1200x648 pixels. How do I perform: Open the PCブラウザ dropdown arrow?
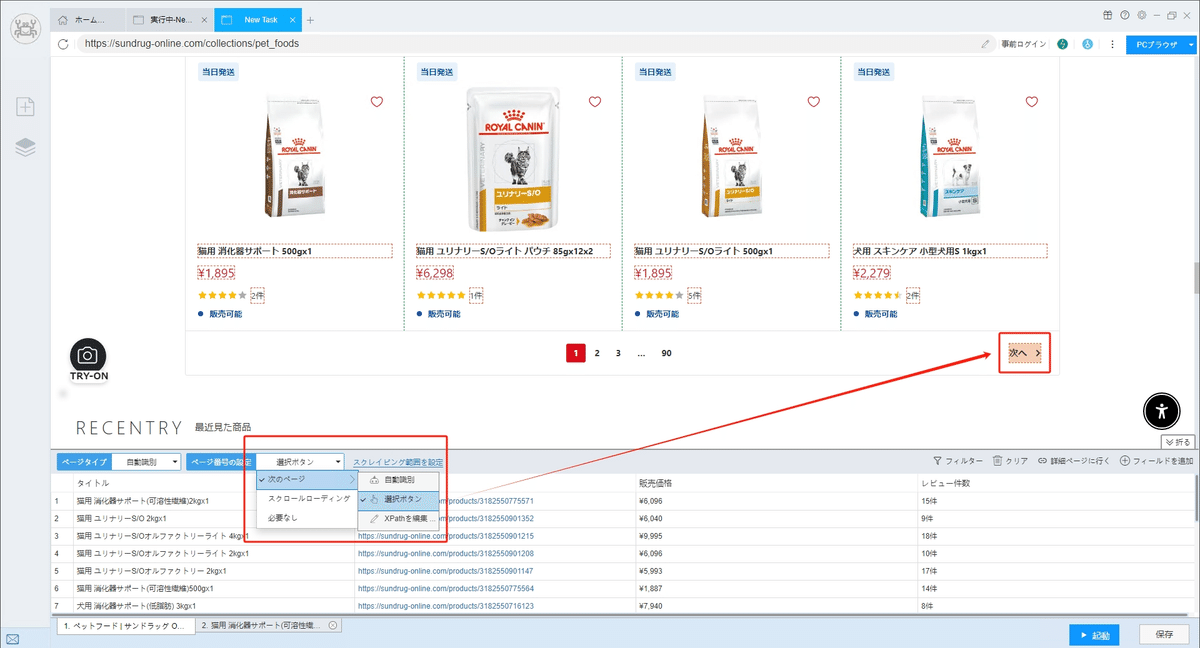[x=1191, y=44]
